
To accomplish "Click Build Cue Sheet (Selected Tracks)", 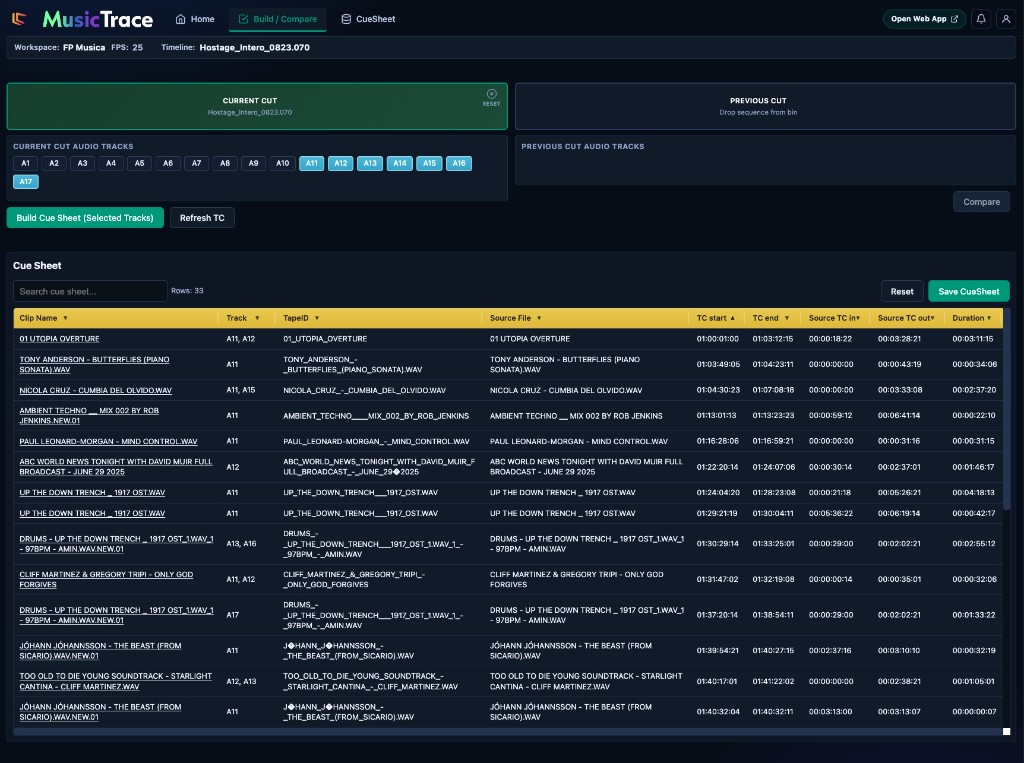I will tap(85, 218).
